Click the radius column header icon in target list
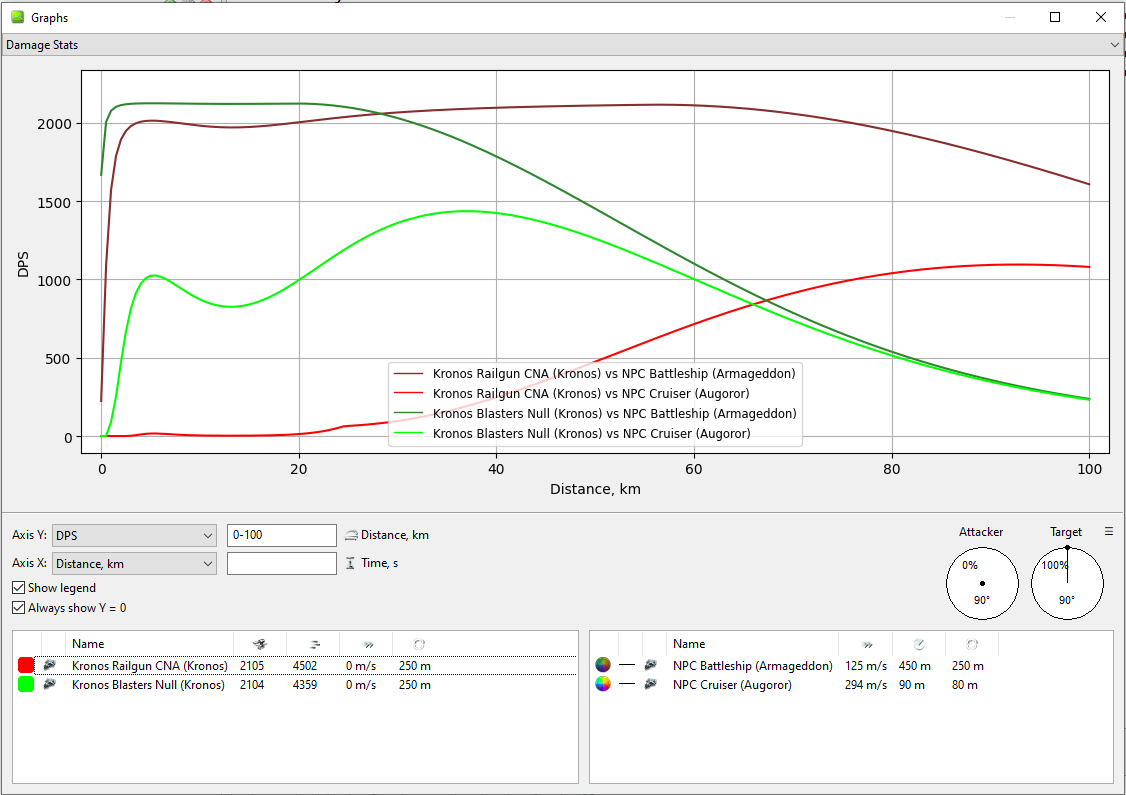Screen dimensions: 1126x795 coord(972,644)
